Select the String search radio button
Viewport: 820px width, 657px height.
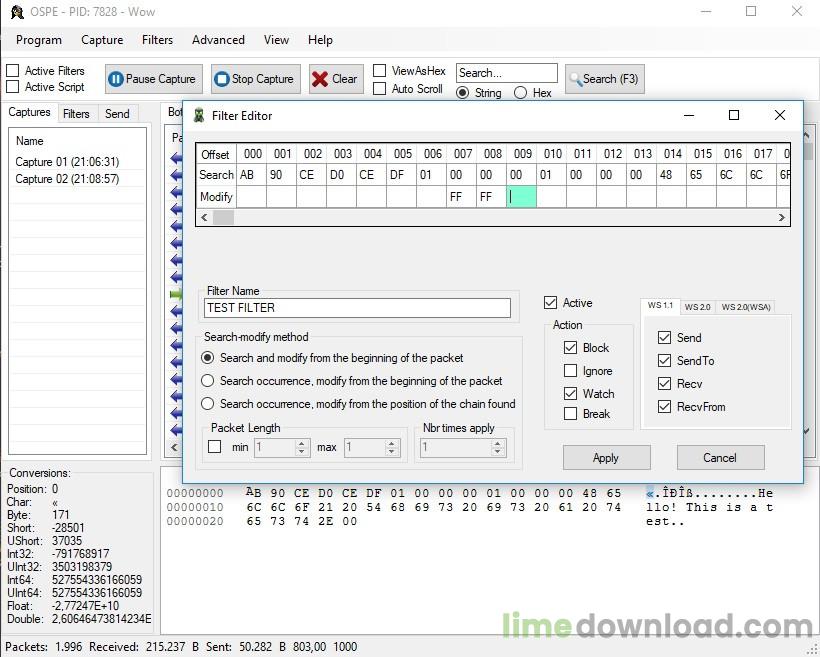[462, 93]
